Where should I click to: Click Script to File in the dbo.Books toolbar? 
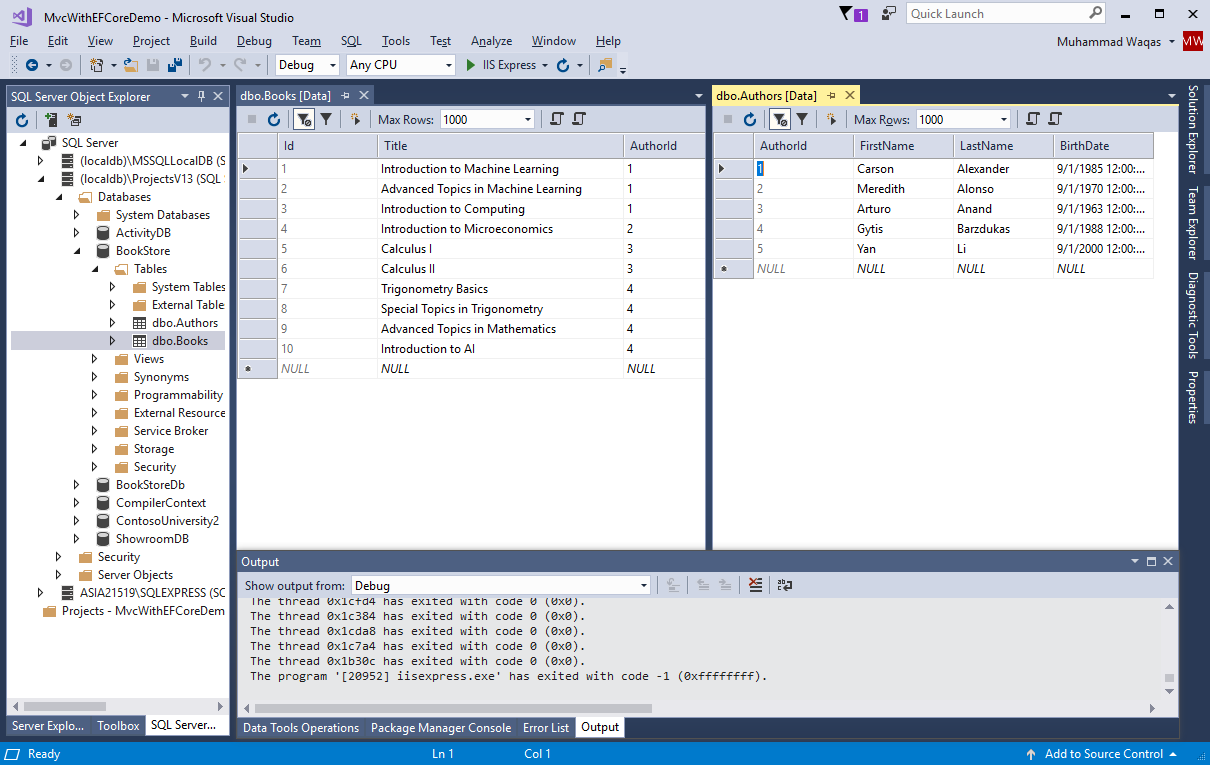pyautogui.click(x=579, y=119)
